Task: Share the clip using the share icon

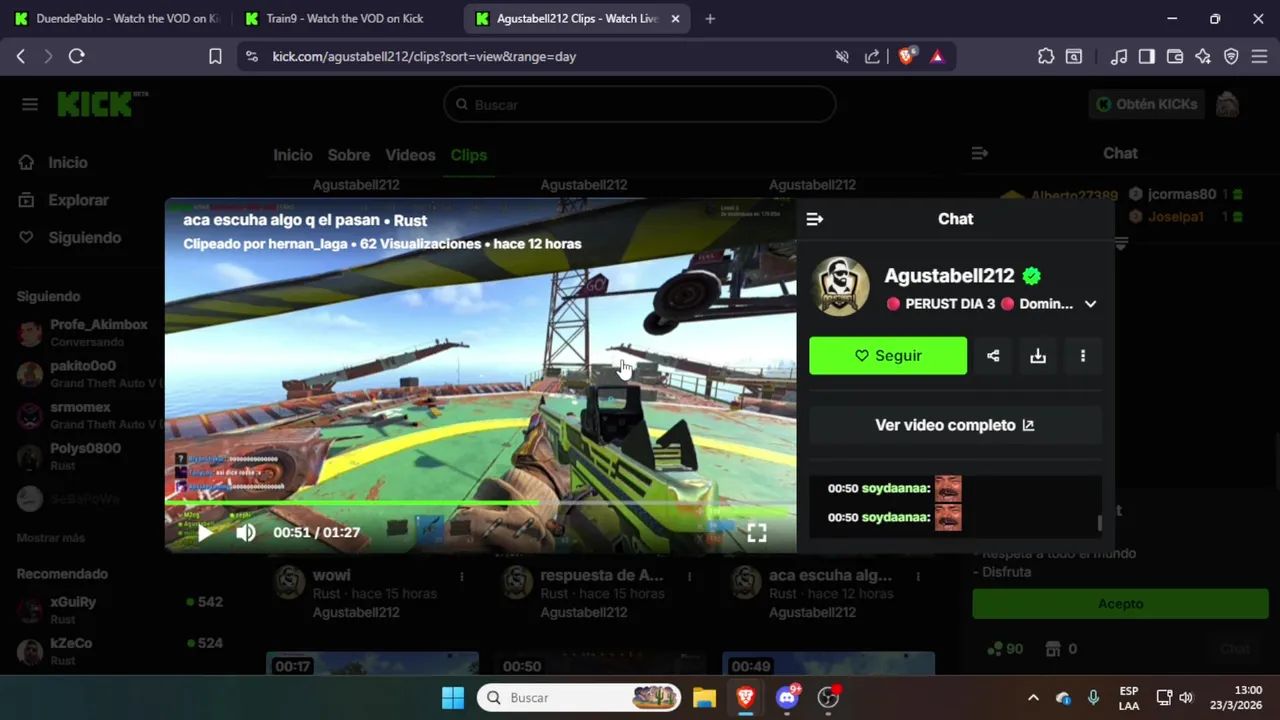Action: click(993, 356)
